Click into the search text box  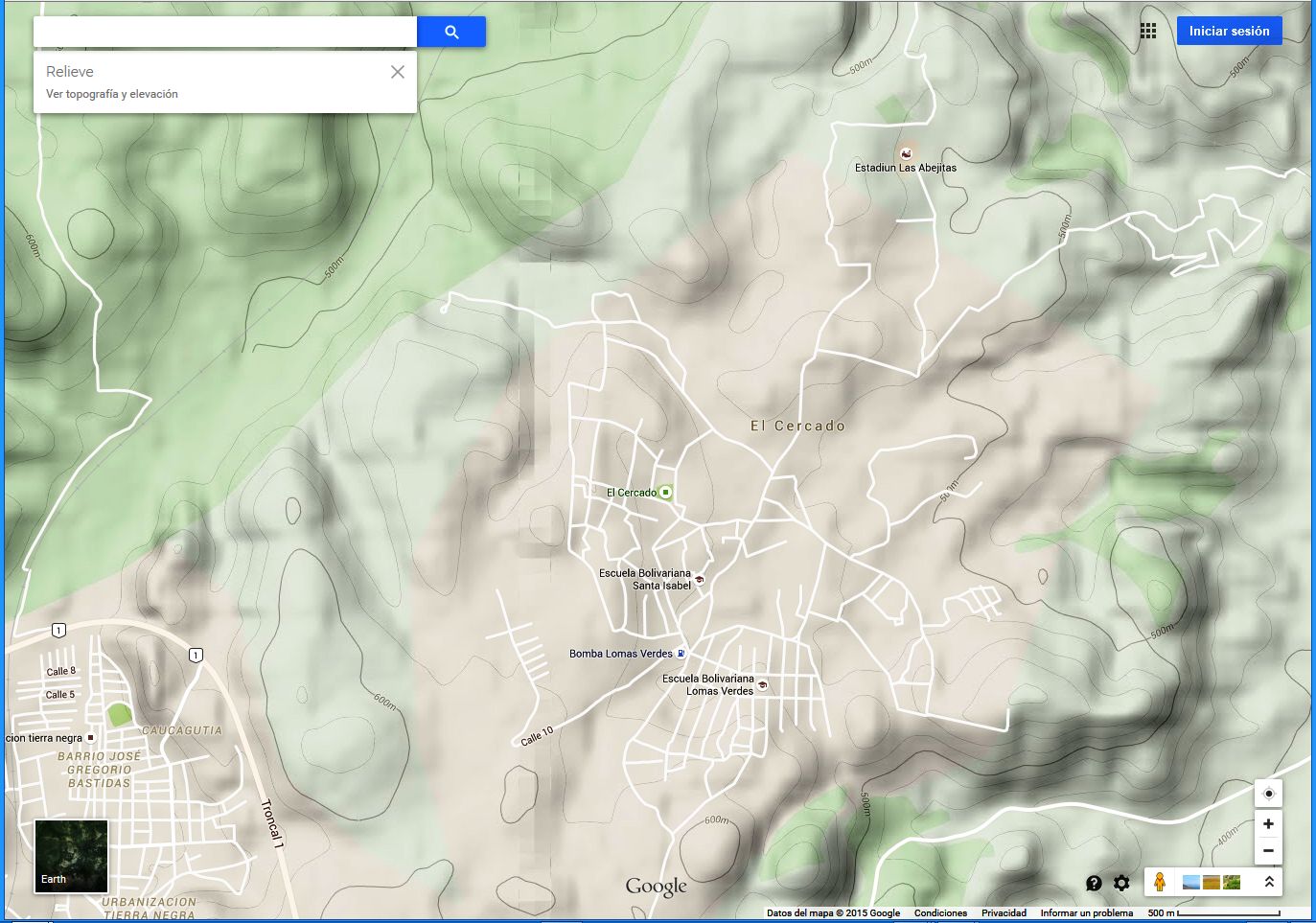tap(225, 32)
